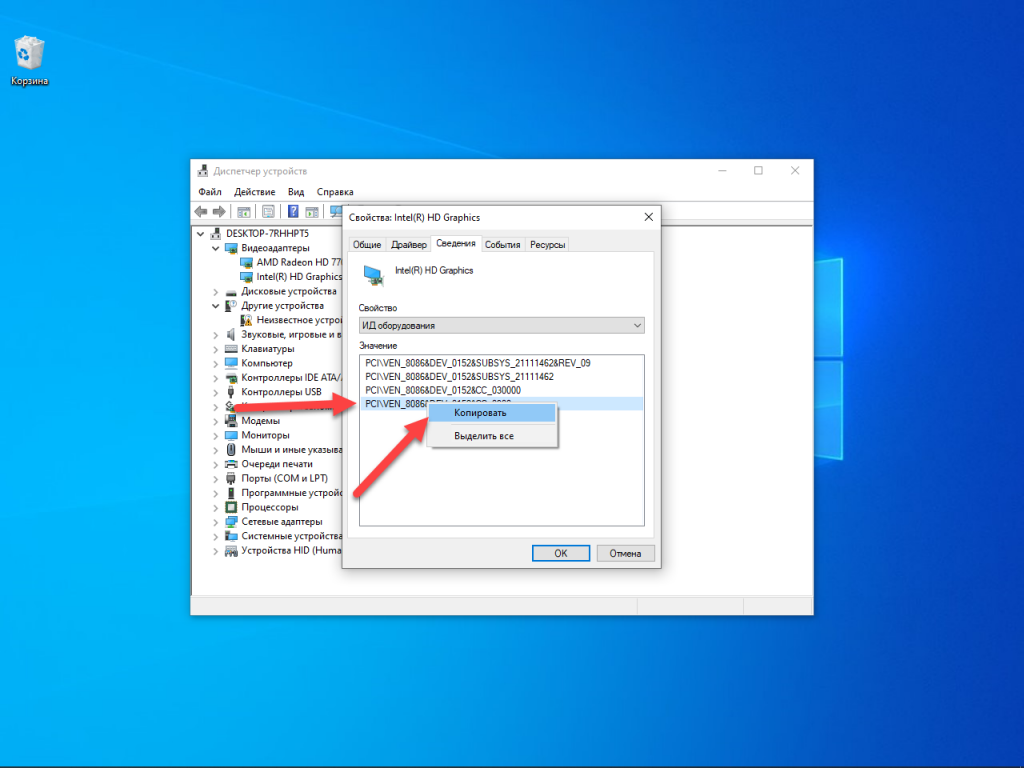This screenshot has height=768, width=1024.
Task: Click the Клавиатуры keyboard icon
Action: (231, 349)
